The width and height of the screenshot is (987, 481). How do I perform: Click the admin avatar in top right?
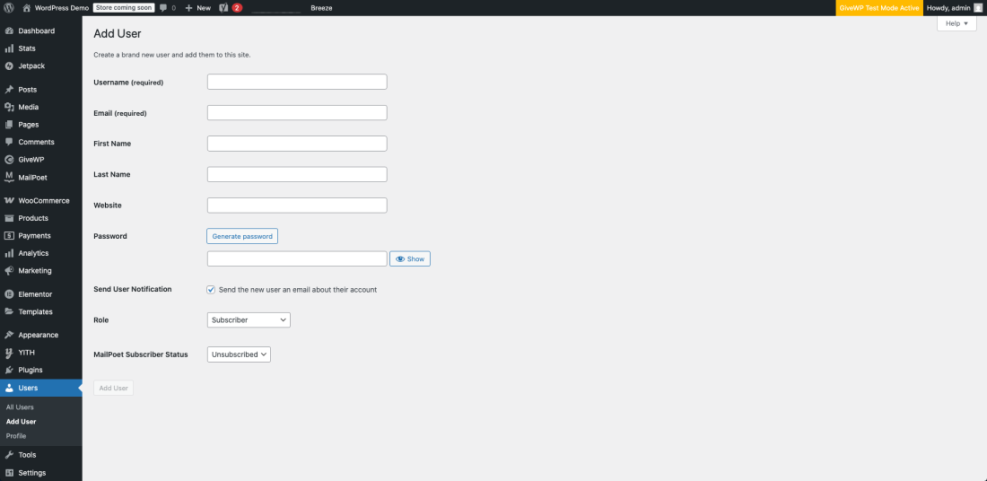(978, 8)
